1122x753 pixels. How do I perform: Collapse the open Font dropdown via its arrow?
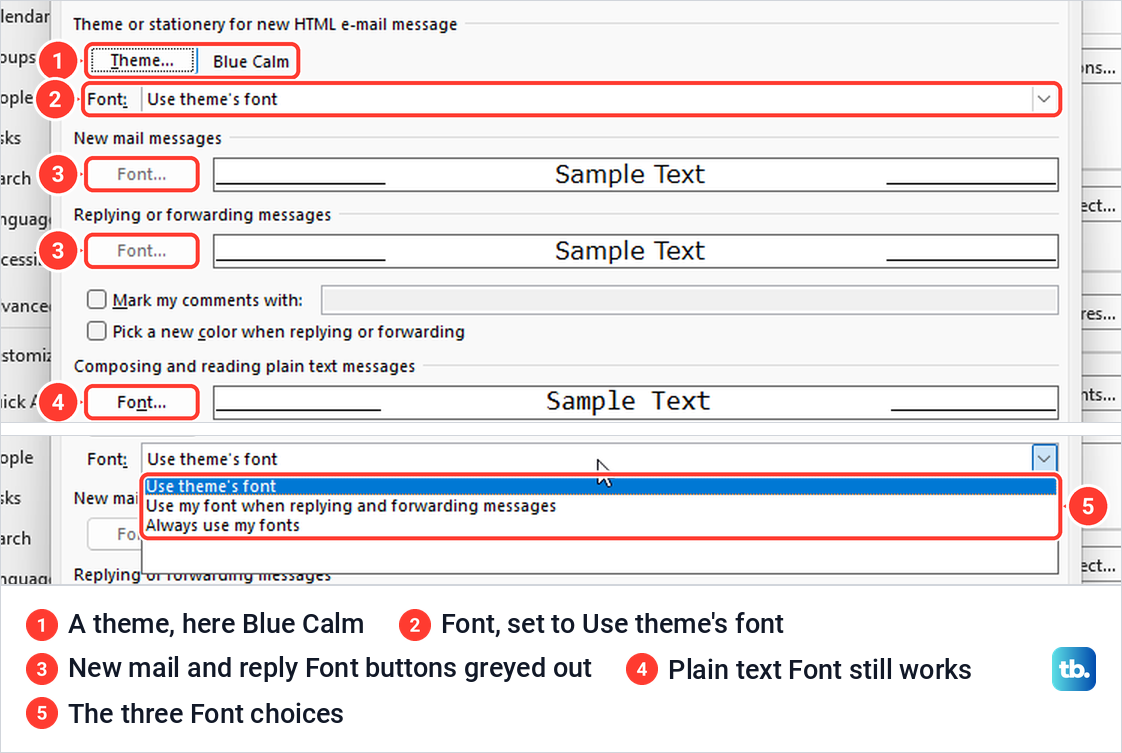[x=1044, y=458]
